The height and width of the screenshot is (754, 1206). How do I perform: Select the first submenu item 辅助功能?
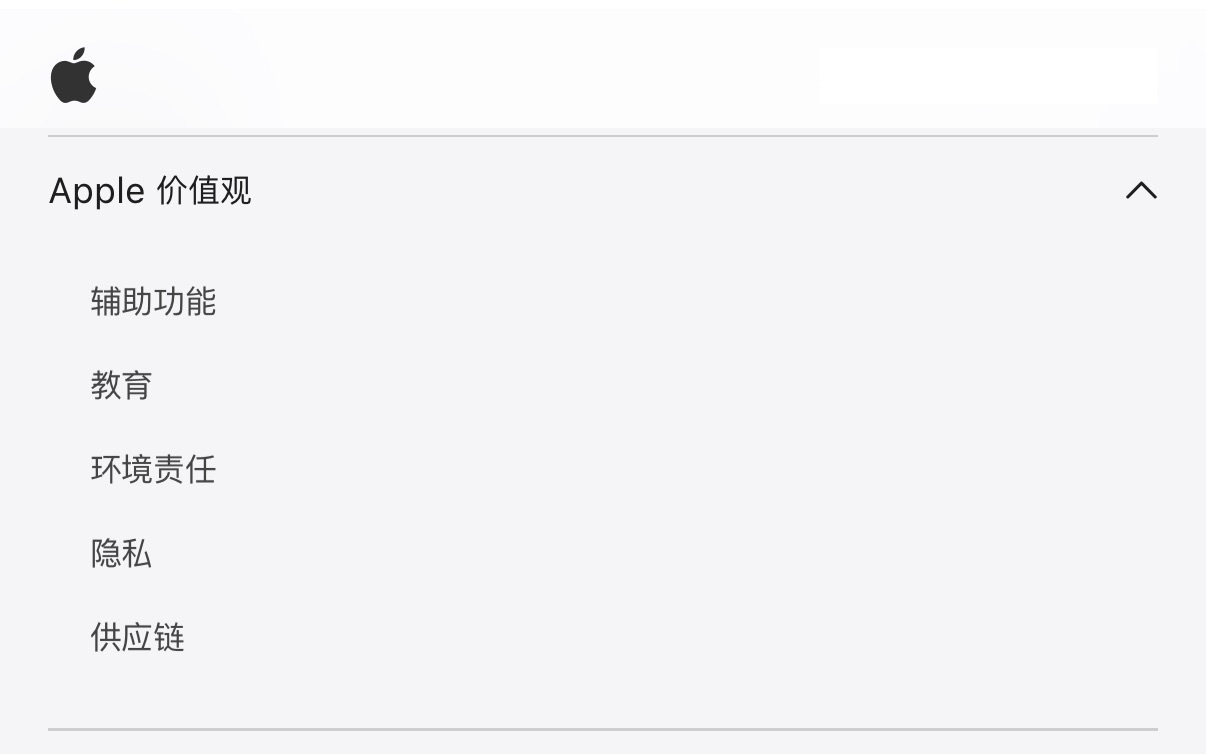[x=153, y=301]
